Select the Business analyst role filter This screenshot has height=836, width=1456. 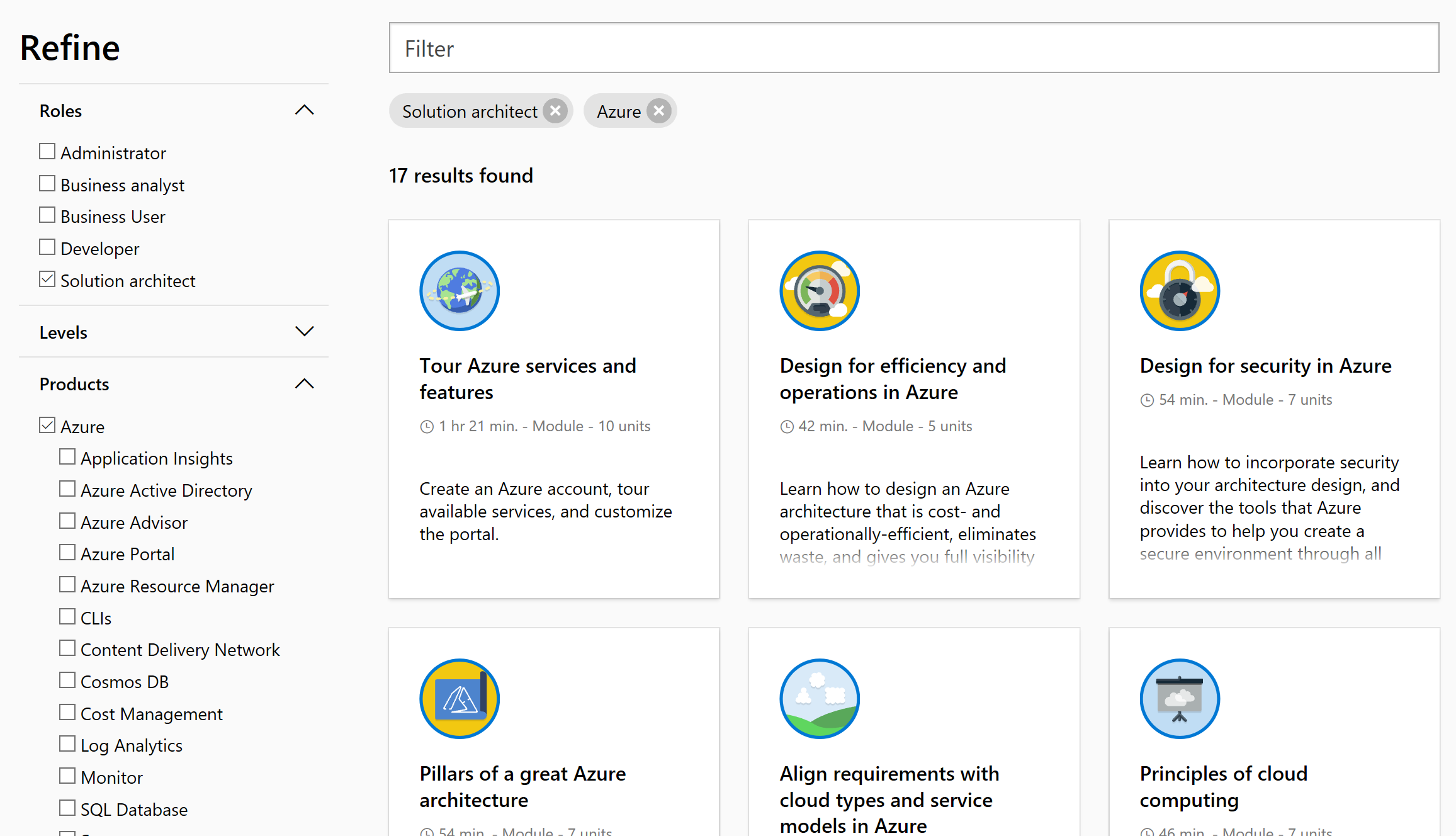[x=47, y=183]
